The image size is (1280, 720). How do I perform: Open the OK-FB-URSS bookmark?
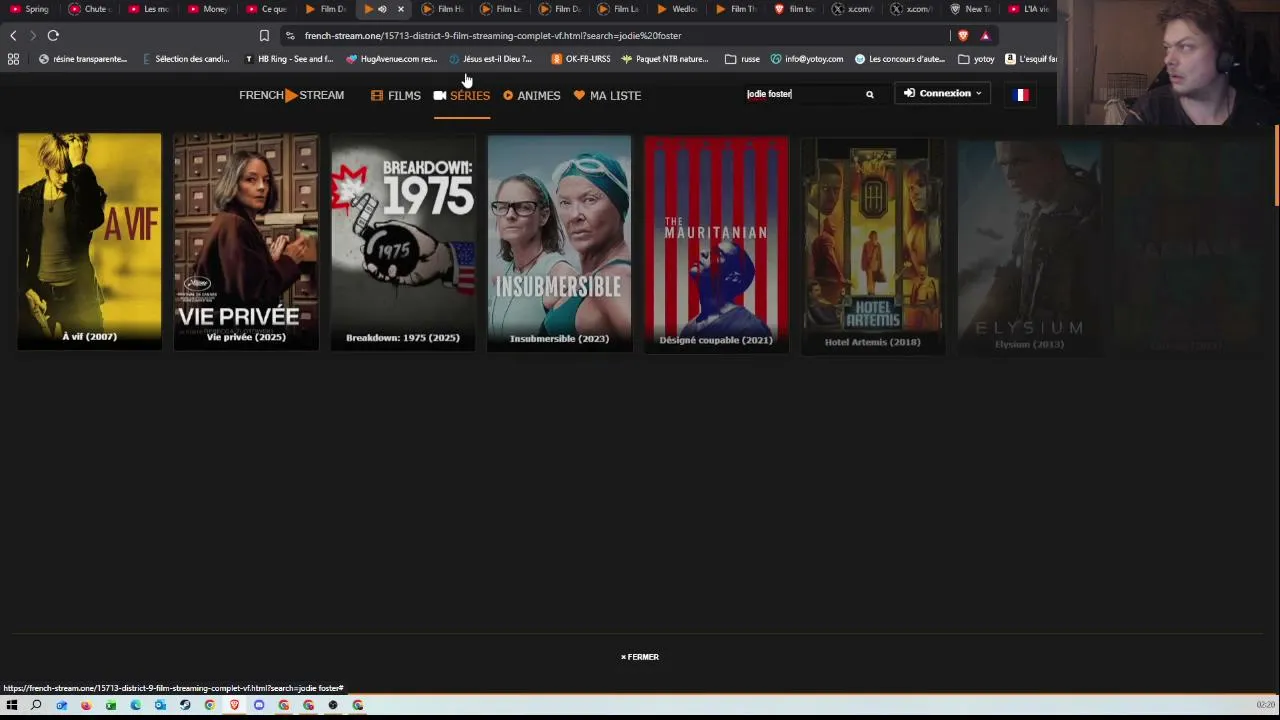point(581,59)
